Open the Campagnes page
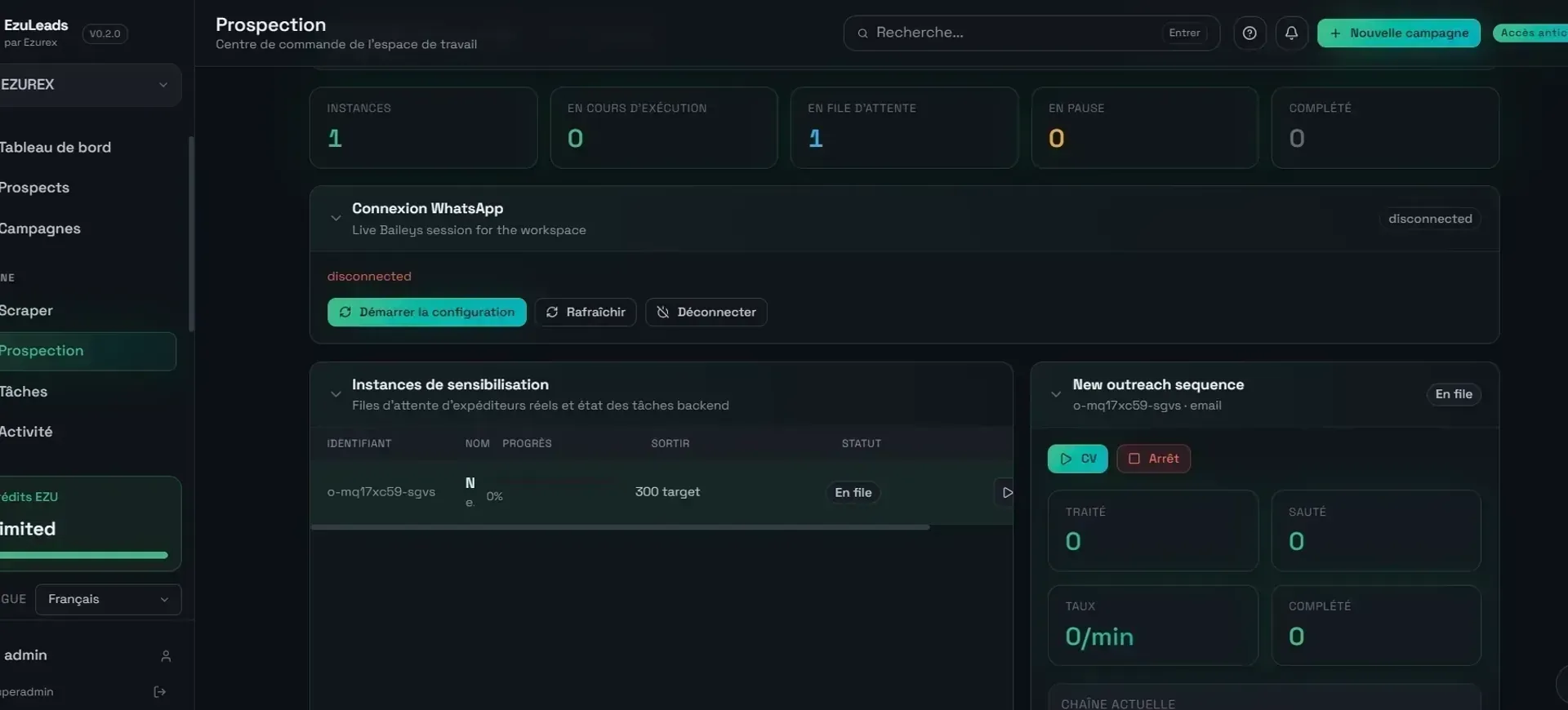 40,229
